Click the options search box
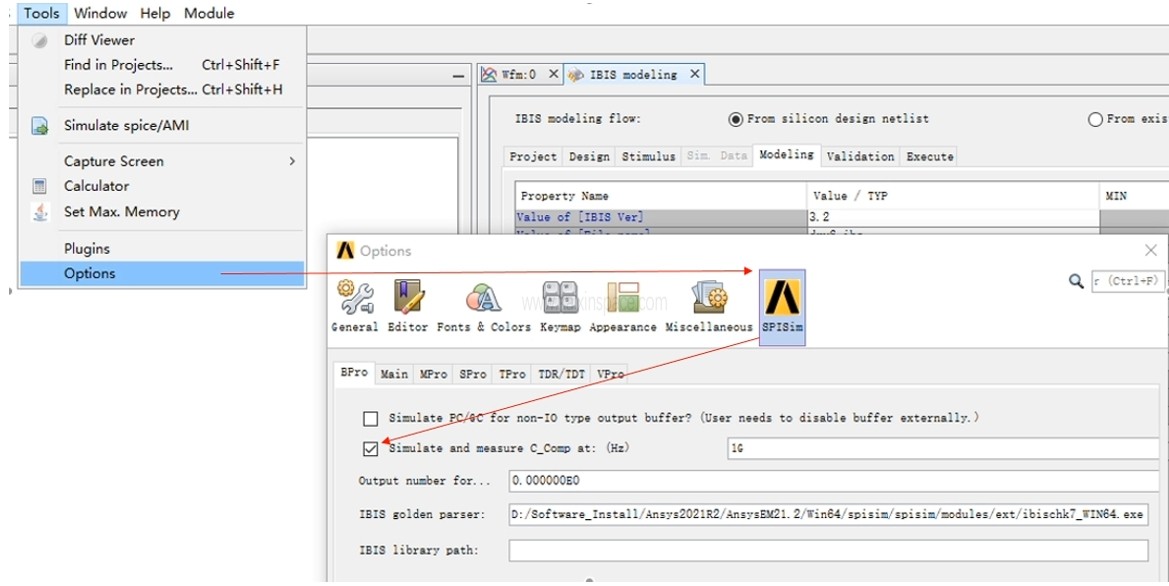This screenshot has width=1169, height=586. coord(1127,282)
